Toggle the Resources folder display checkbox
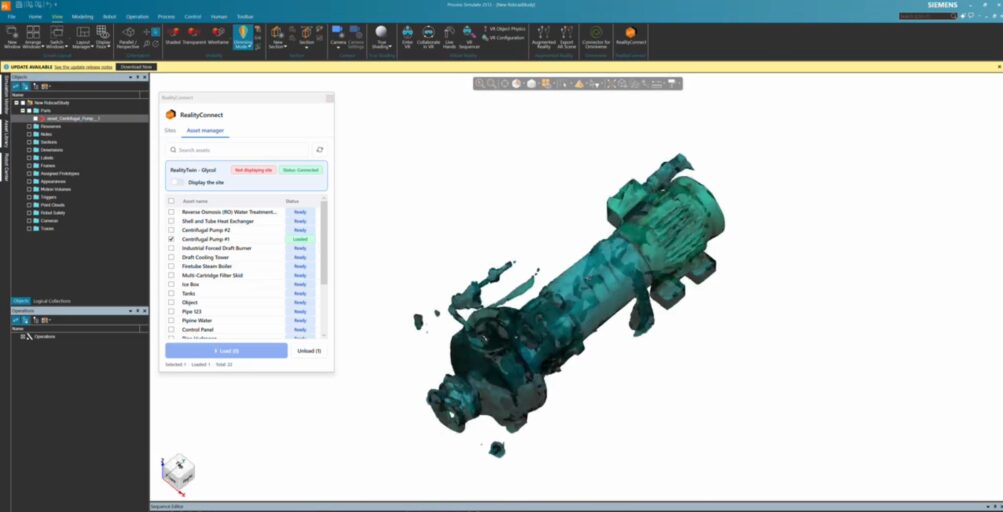The width and height of the screenshot is (1003, 512). pyautogui.click(x=29, y=126)
